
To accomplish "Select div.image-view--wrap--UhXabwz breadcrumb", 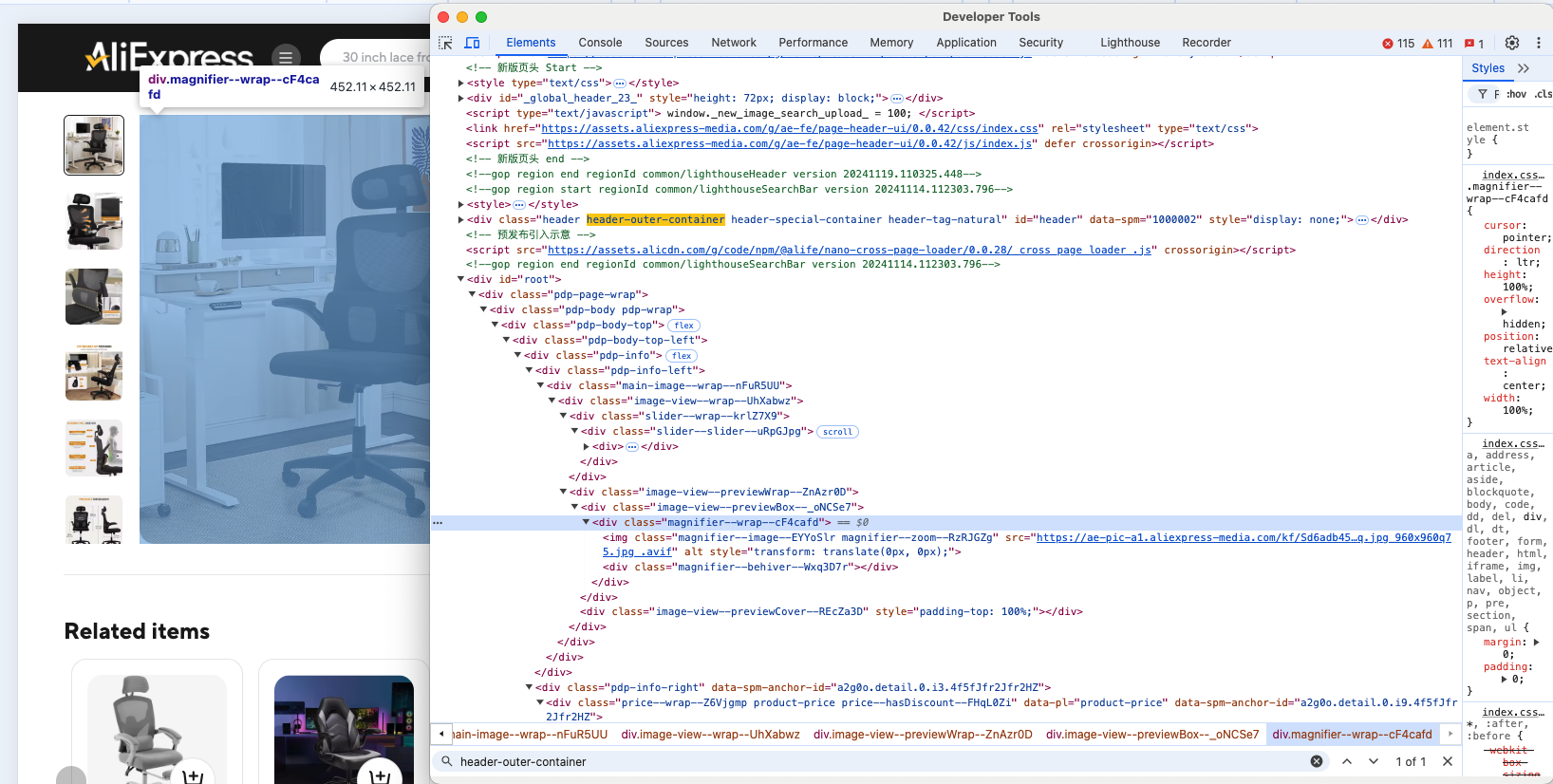I will coord(710,735).
